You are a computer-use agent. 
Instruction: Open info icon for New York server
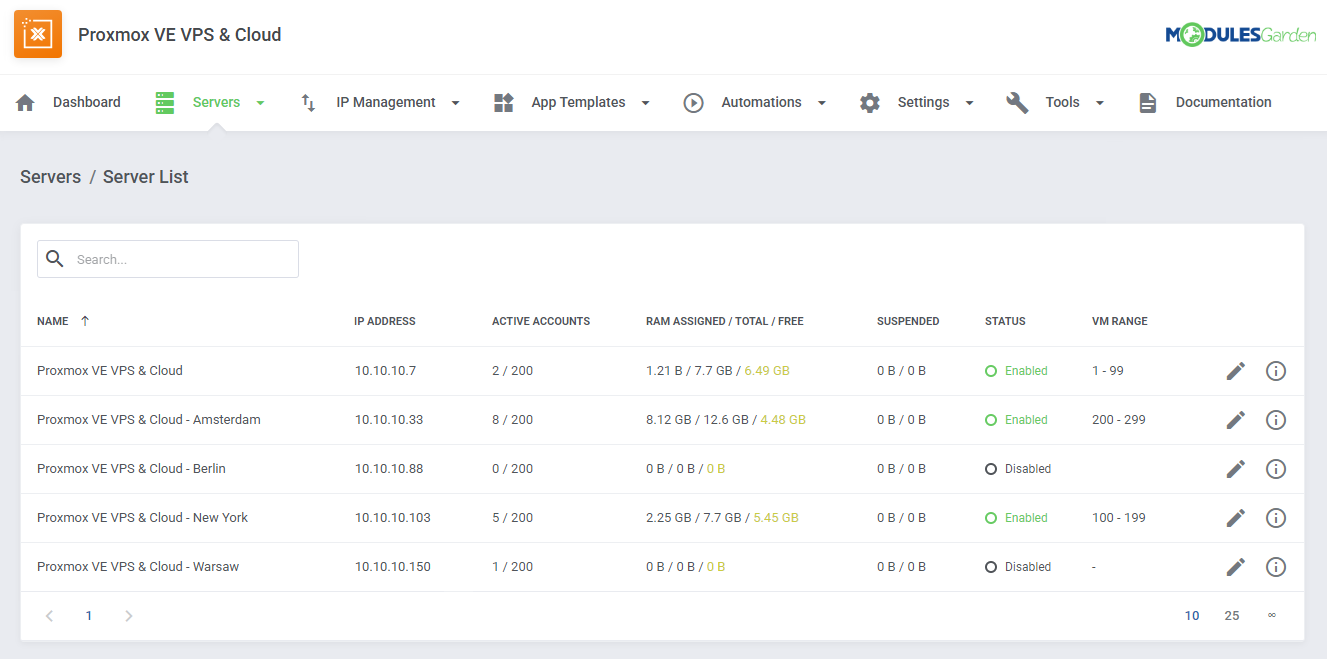[x=1275, y=518]
